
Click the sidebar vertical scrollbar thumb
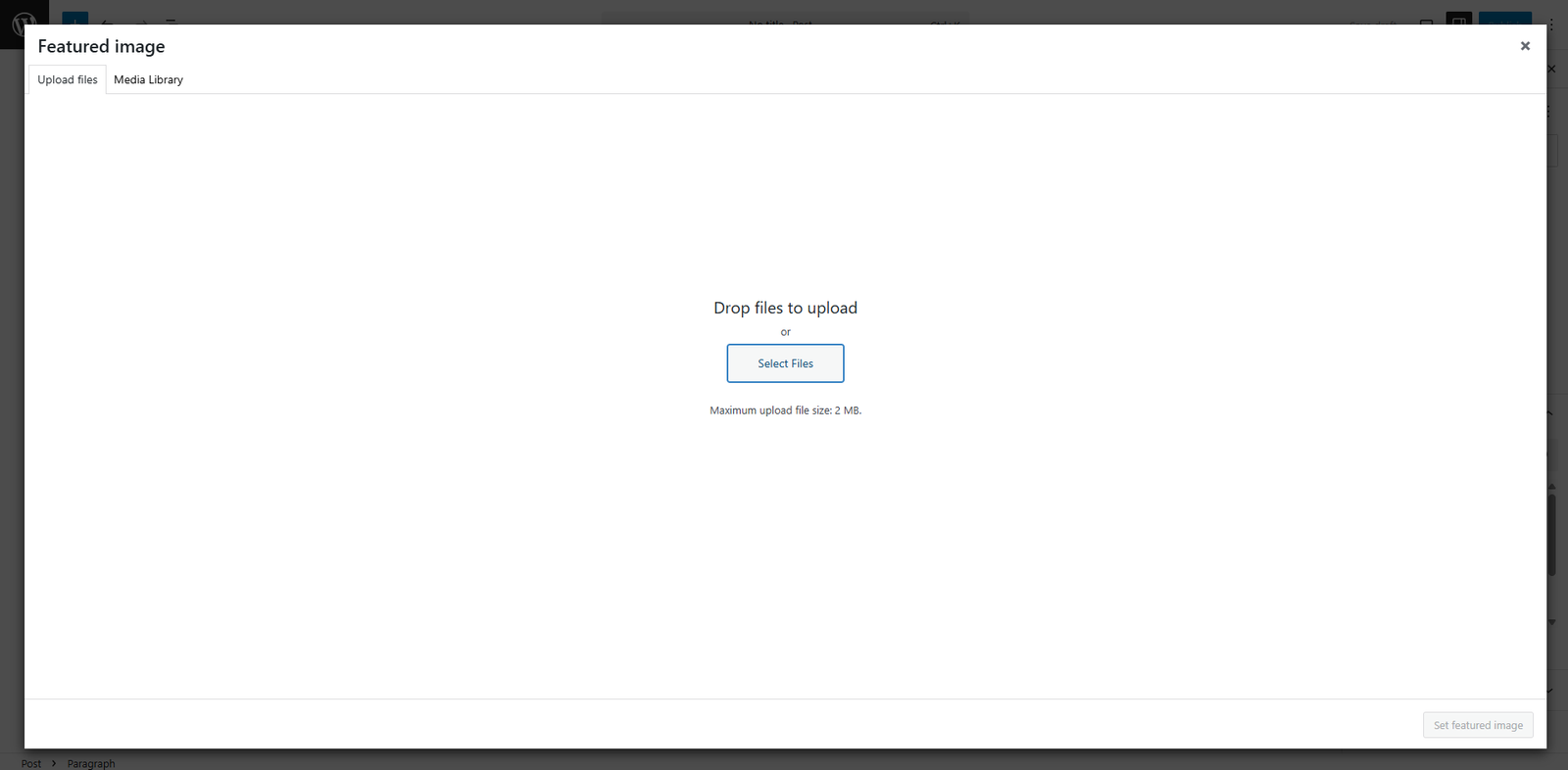coord(1551,534)
